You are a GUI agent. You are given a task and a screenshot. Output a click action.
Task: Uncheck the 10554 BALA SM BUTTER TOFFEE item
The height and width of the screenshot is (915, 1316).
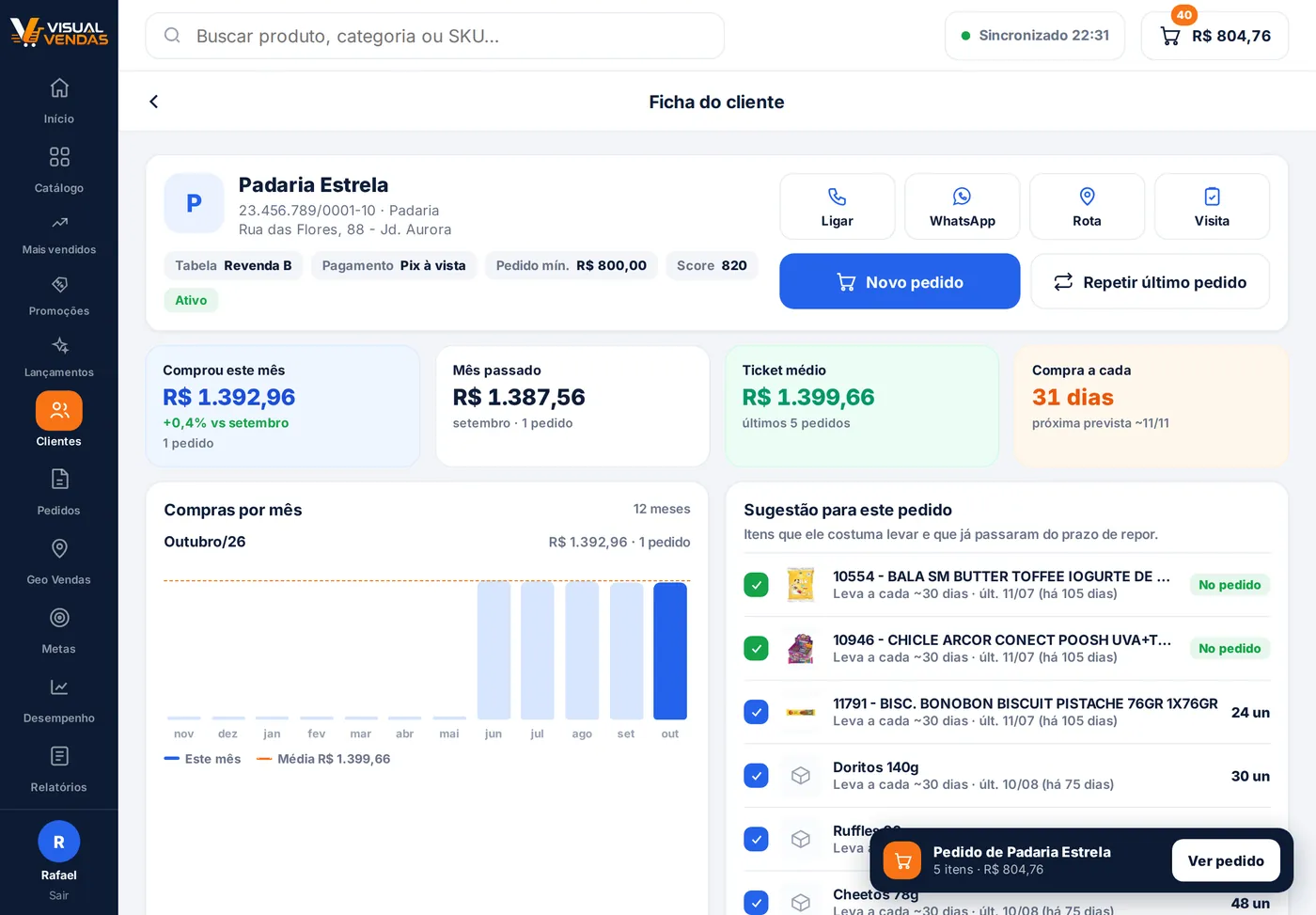[756, 585]
